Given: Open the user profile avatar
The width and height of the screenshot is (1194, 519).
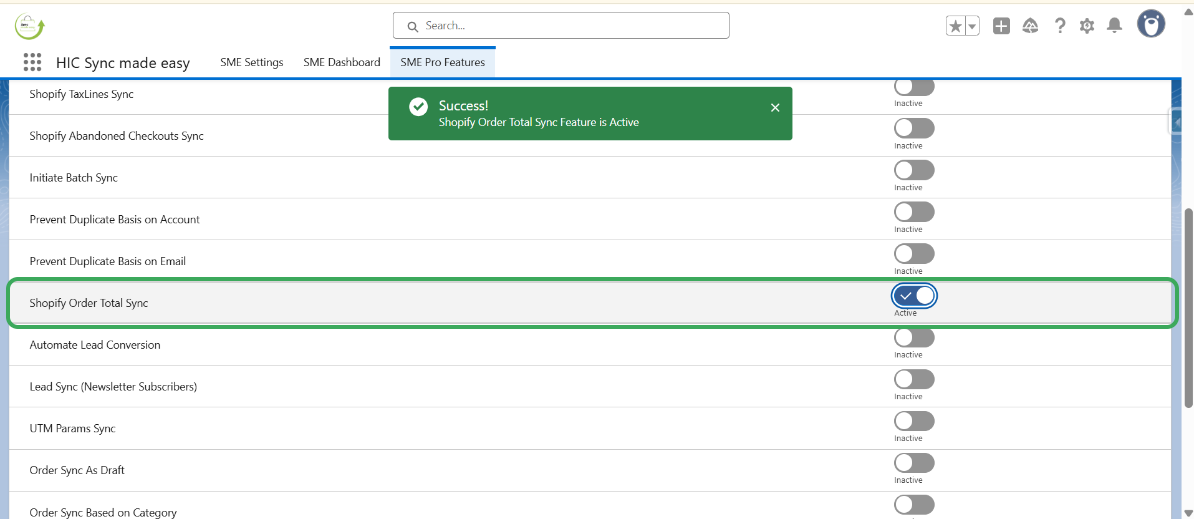Looking at the screenshot, I should click(1151, 24).
